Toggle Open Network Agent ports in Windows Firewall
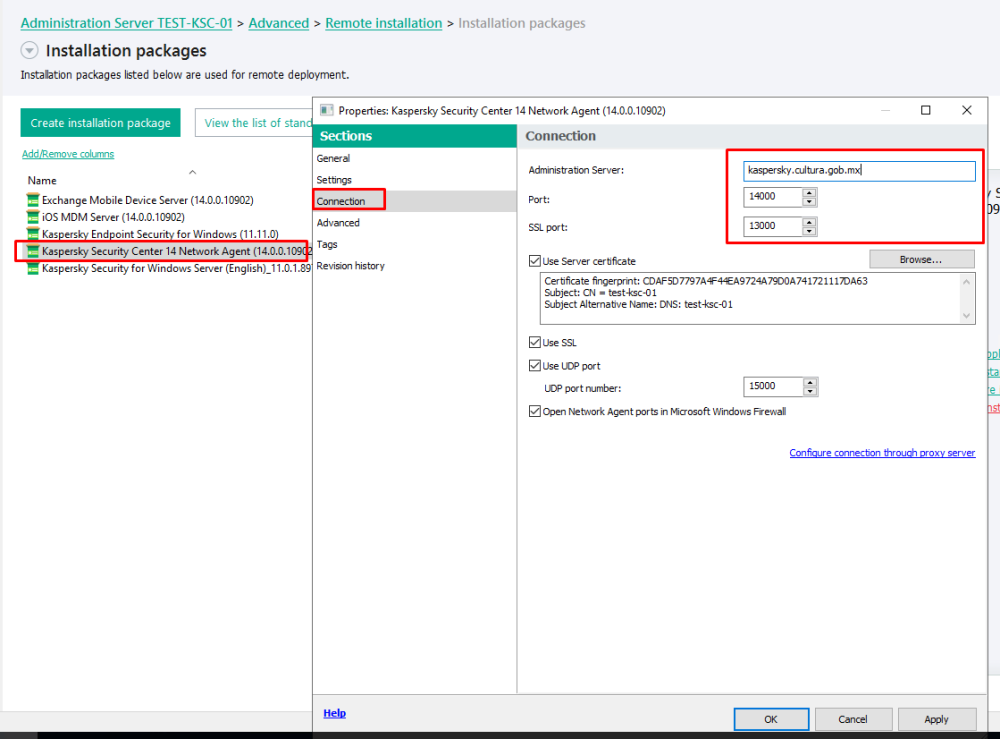Screen dimensions: 1000x739 click(x=535, y=411)
